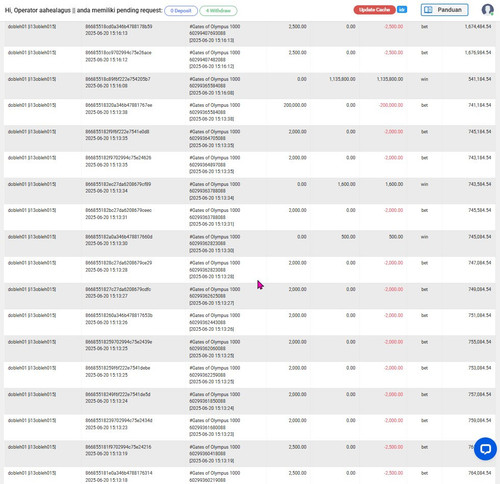
Task: Select balance 745,184.54
Action: (x=480, y=132)
